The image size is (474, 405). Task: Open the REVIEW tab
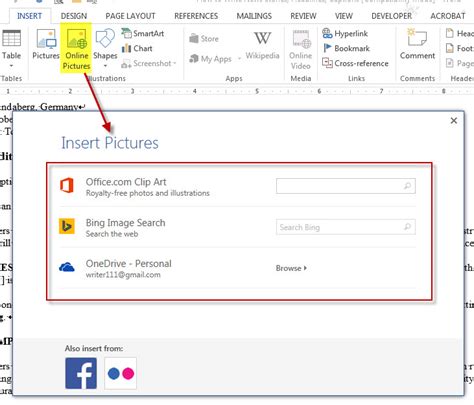tap(303, 16)
